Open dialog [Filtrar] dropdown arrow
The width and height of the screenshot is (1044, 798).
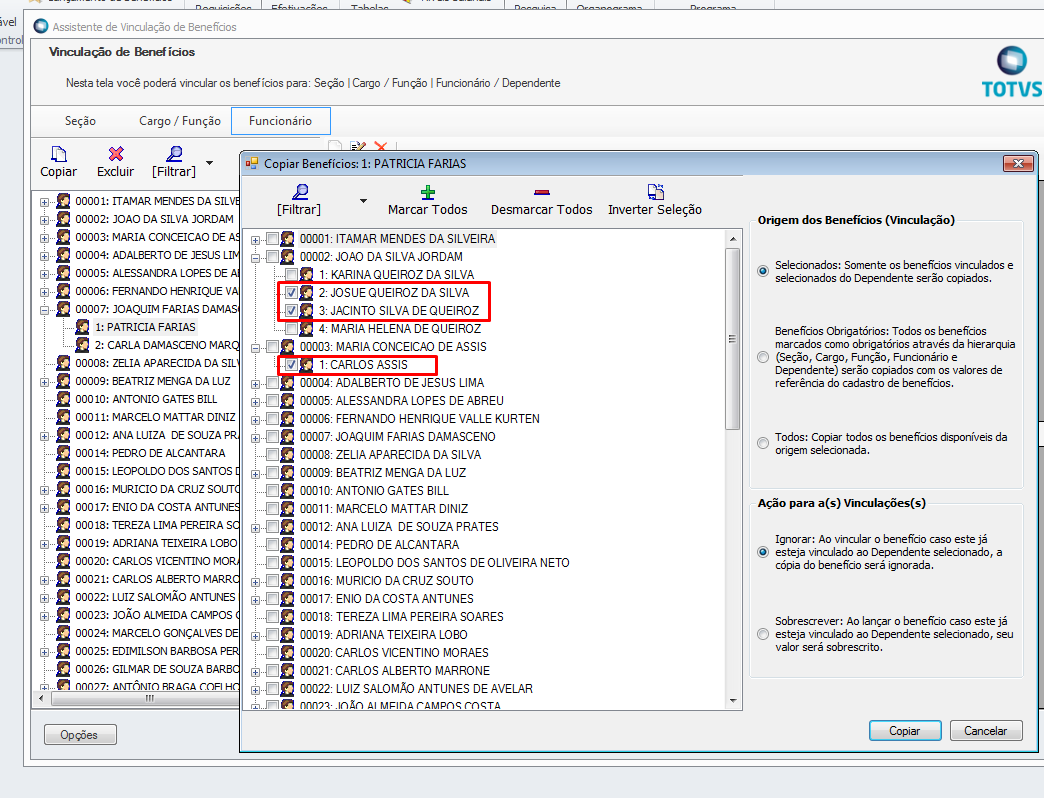363,201
